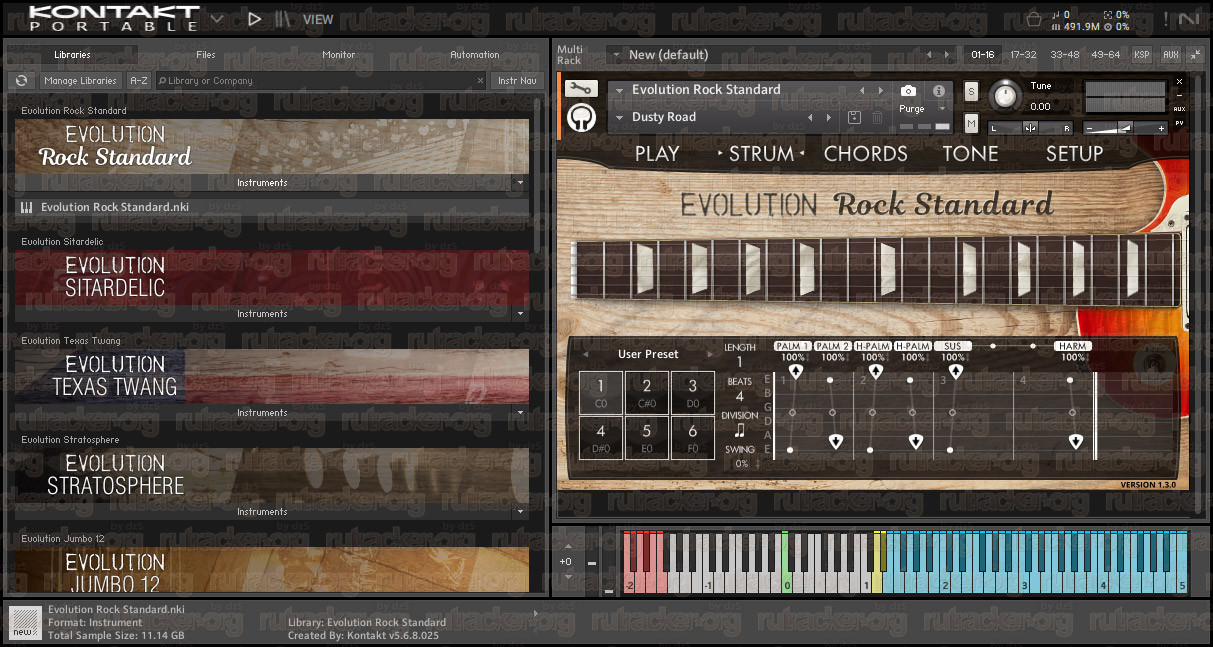The height and width of the screenshot is (647, 1213).
Task: Select strum pattern slot 5 E0
Action: tap(647, 438)
